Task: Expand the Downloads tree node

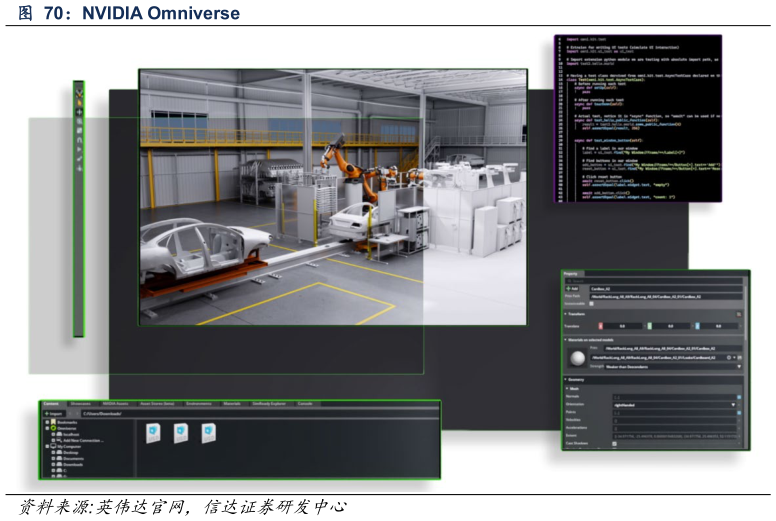Action: pyautogui.click(x=53, y=465)
